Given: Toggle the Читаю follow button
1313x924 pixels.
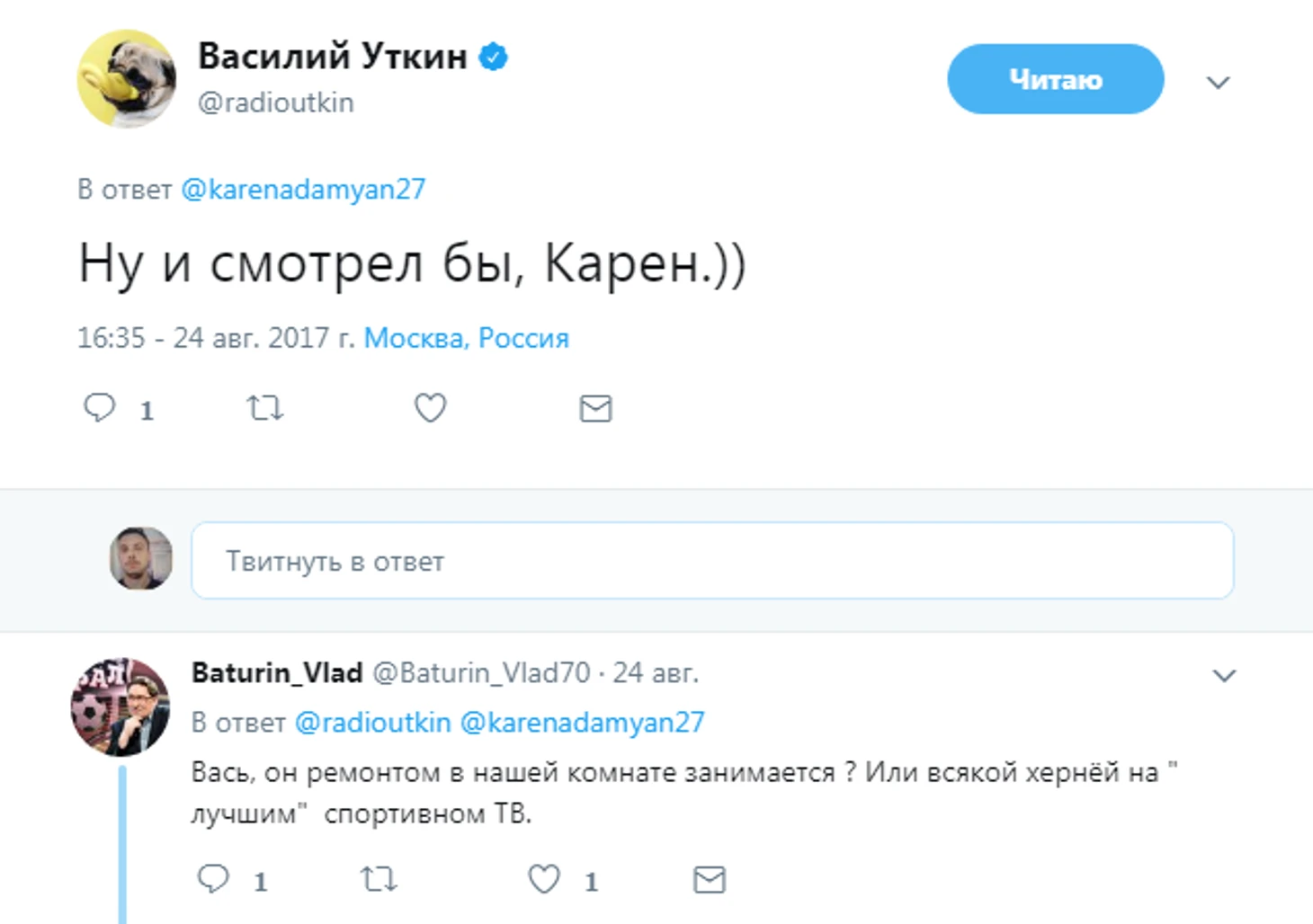Looking at the screenshot, I should click(x=1055, y=80).
